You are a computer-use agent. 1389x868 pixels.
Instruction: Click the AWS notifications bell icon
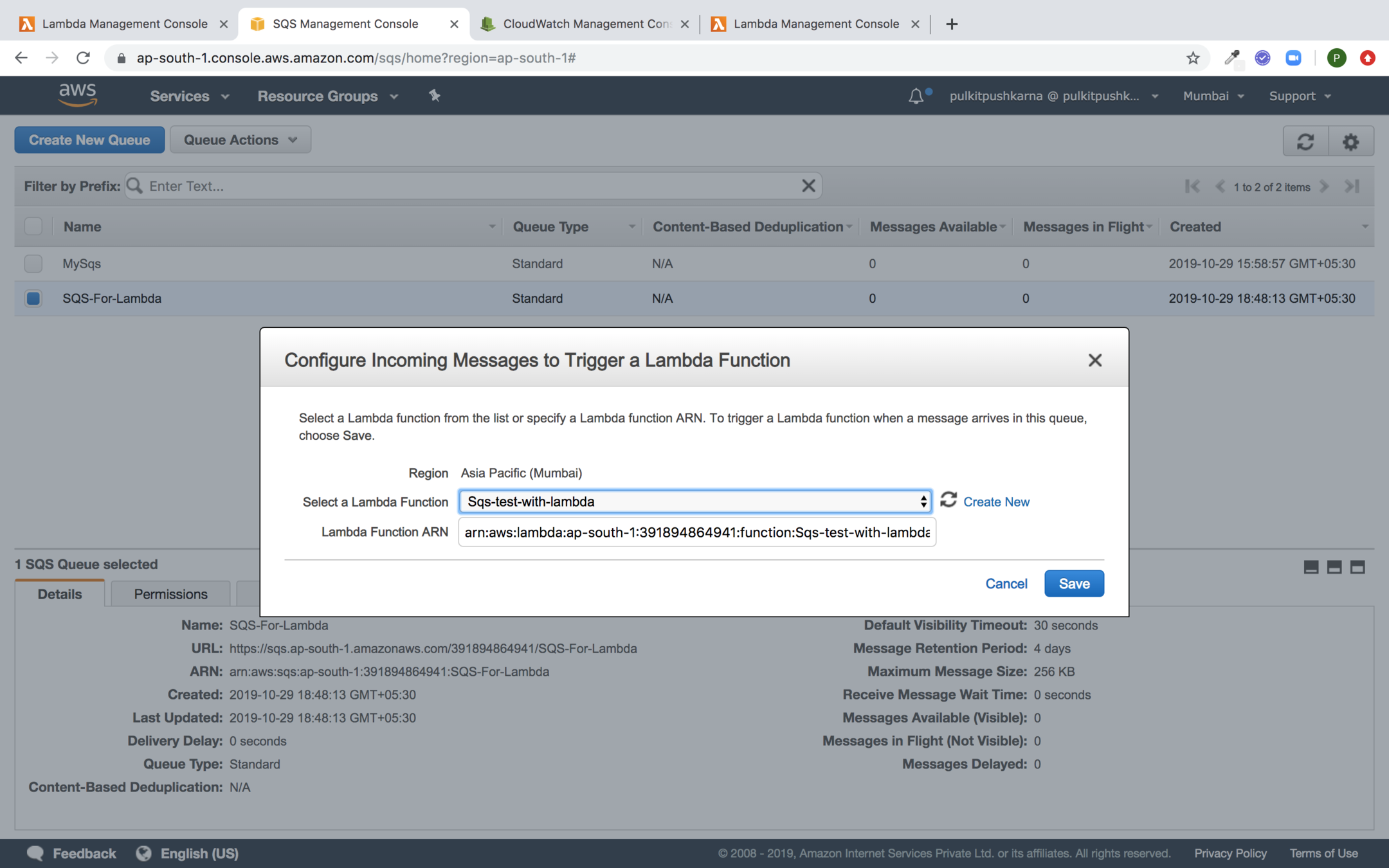tap(916, 96)
